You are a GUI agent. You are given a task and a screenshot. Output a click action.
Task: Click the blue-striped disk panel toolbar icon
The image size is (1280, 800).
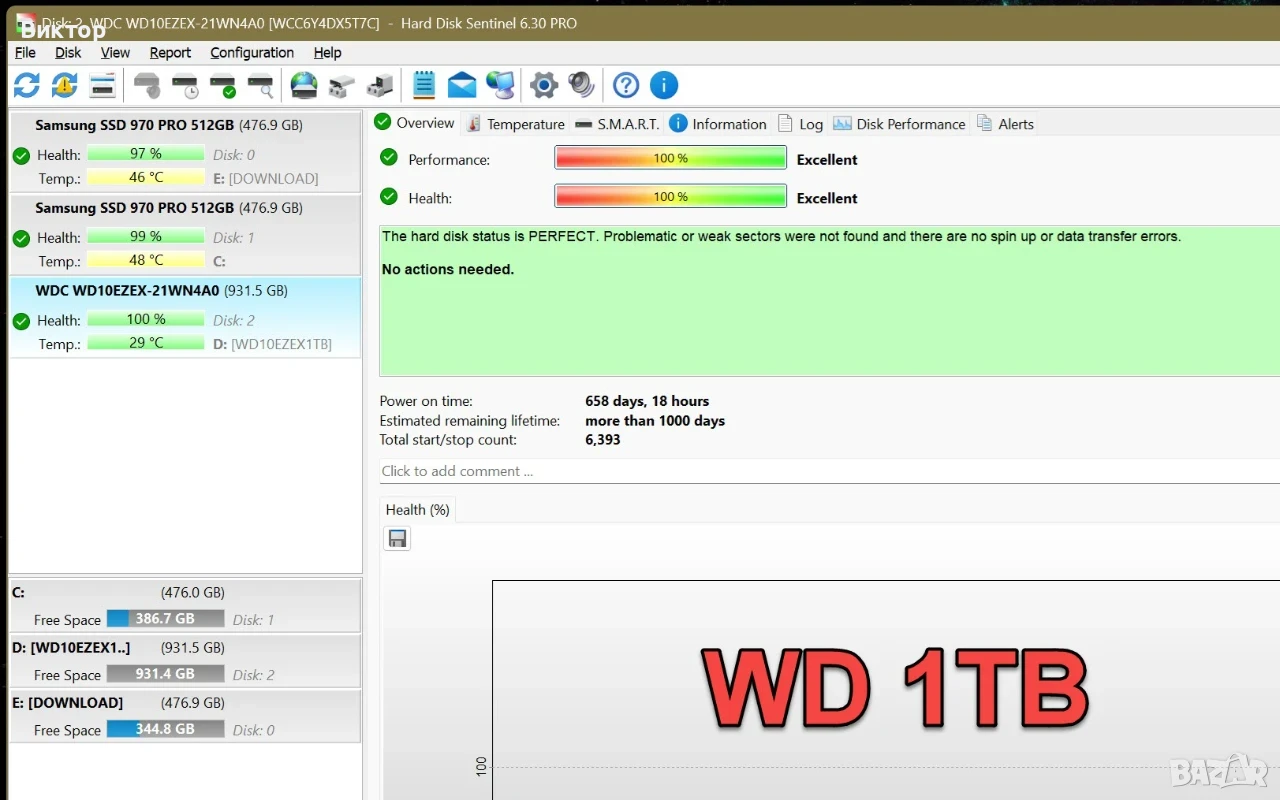pyautogui.click(x=103, y=85)
